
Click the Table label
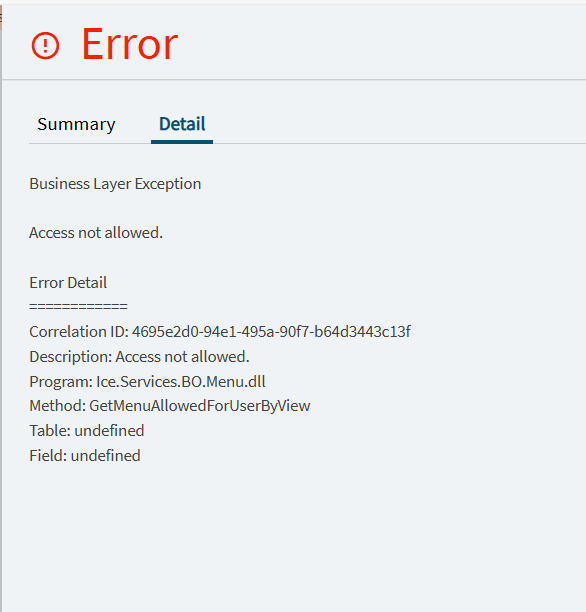50,431
